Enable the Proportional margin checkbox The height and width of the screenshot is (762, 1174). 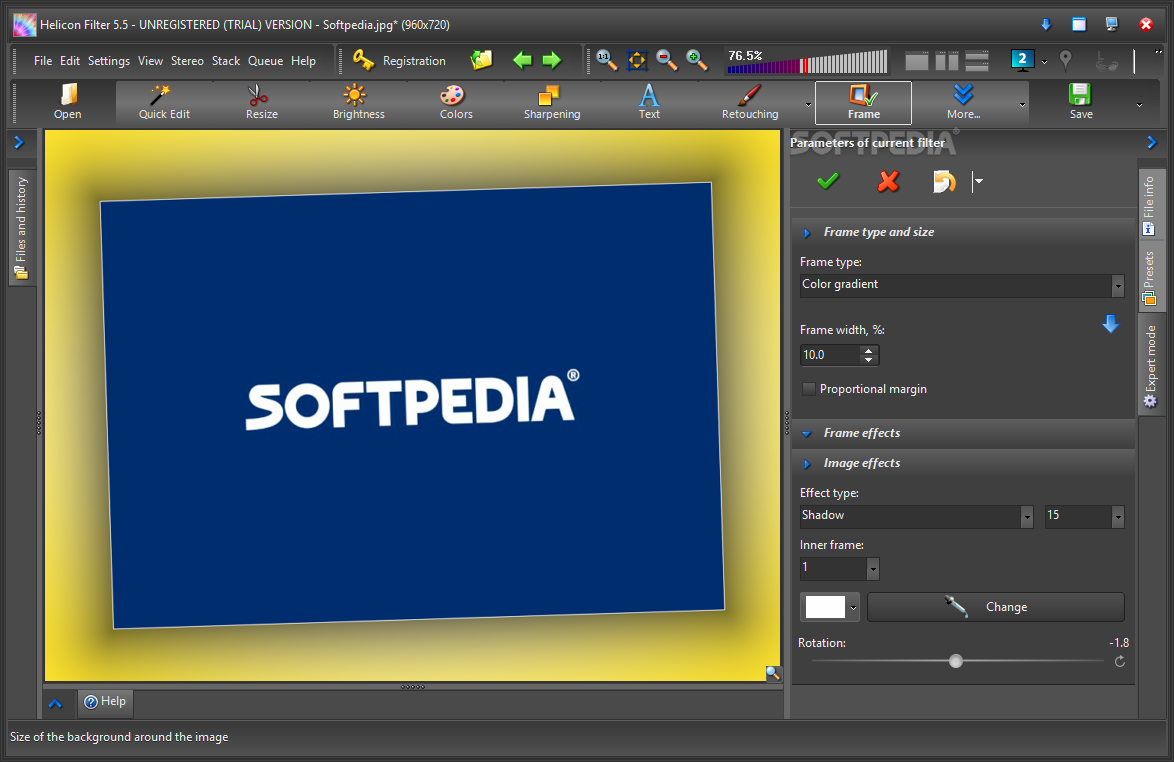[809, 389]
